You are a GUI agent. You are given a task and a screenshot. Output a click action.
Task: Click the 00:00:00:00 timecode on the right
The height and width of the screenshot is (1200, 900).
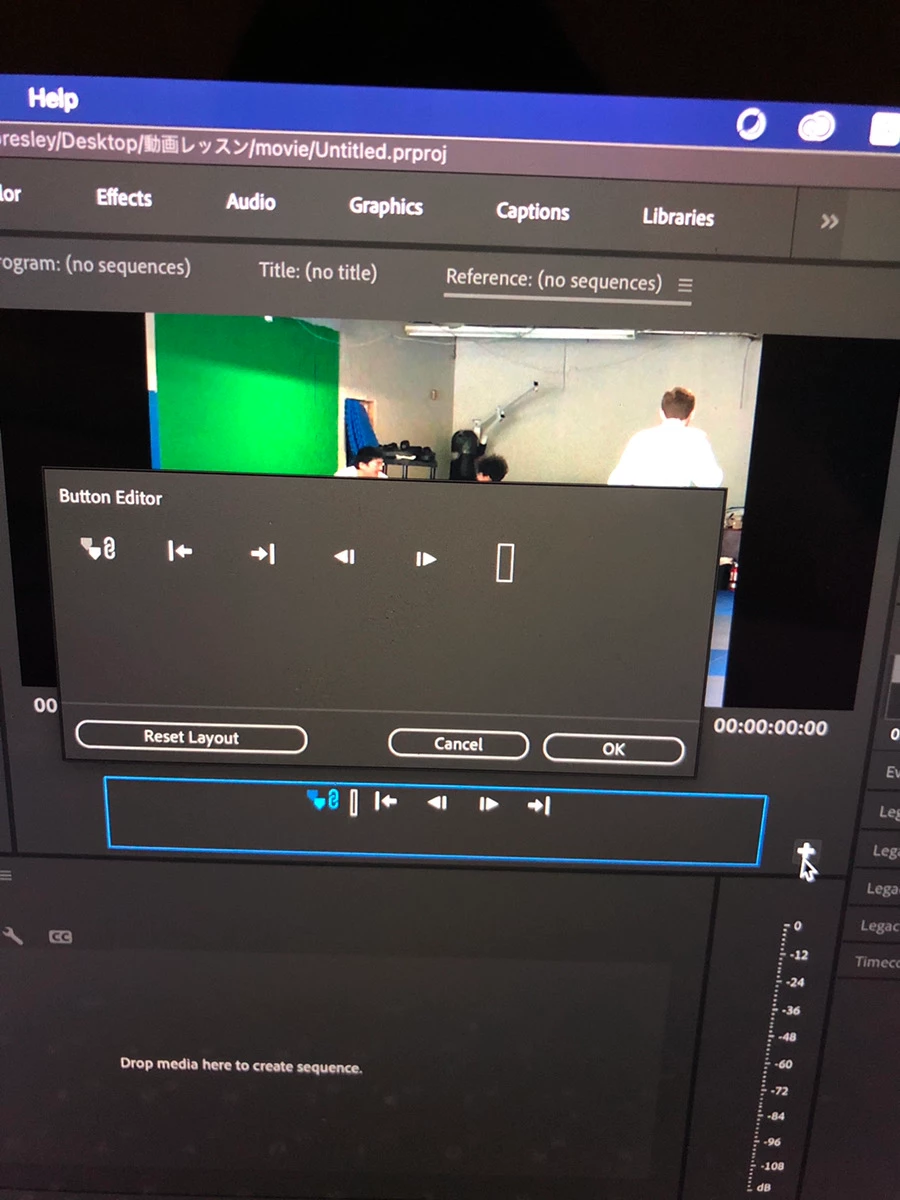(771, 727)
